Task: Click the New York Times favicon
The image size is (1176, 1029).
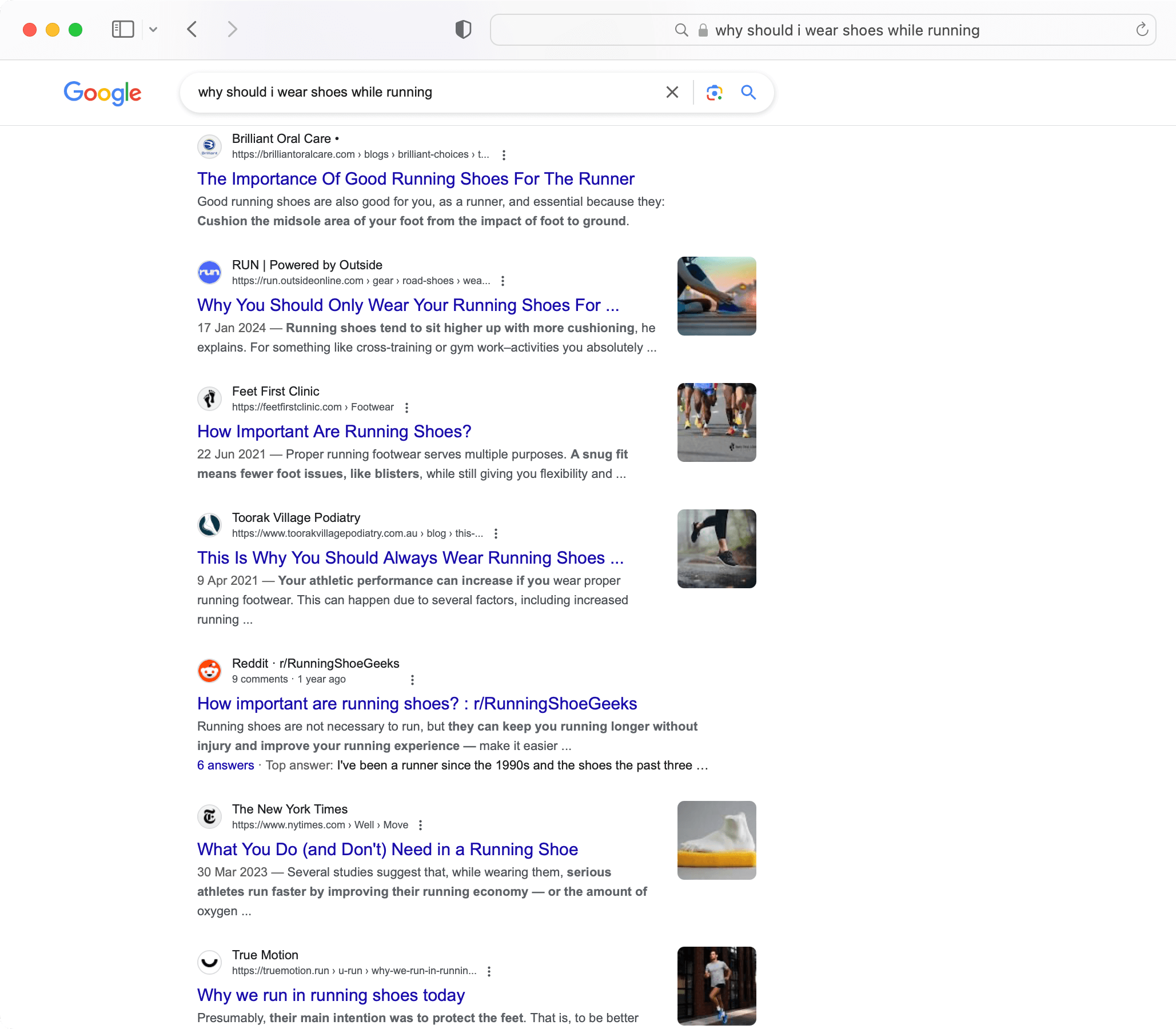Action: click(x=210, y=816)
